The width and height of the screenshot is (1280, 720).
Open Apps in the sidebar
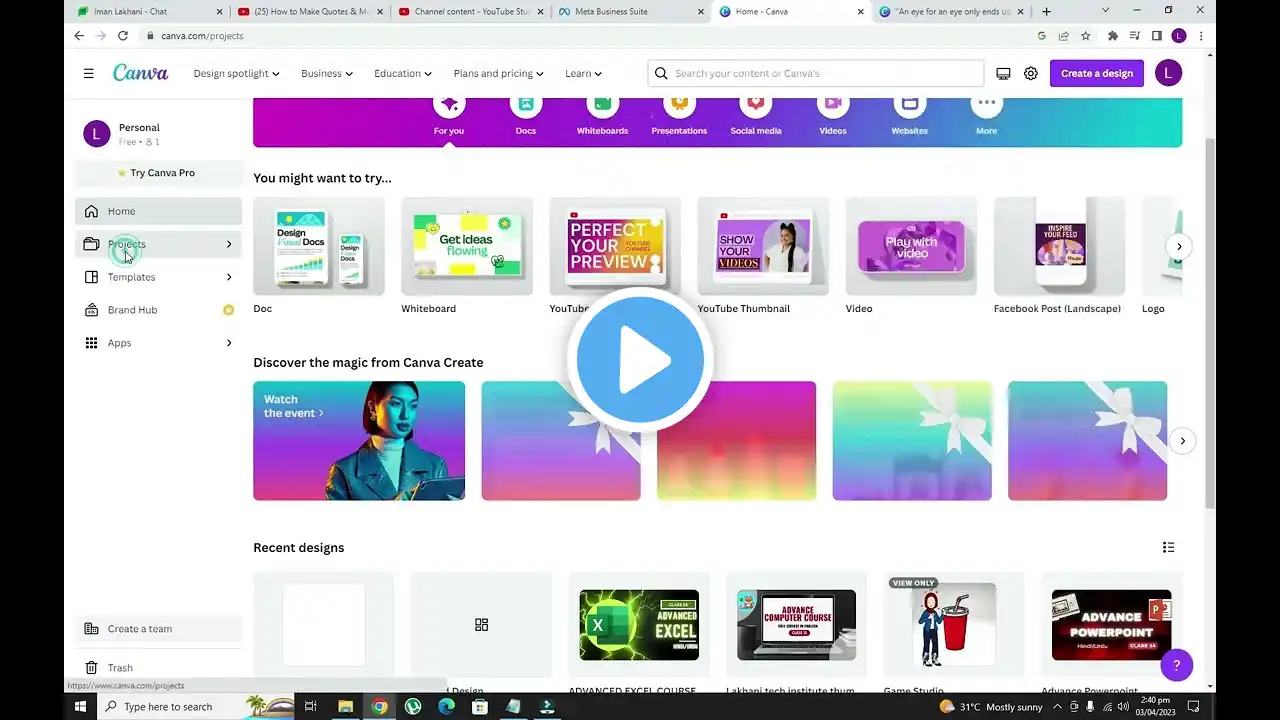[x=158, y=343]
